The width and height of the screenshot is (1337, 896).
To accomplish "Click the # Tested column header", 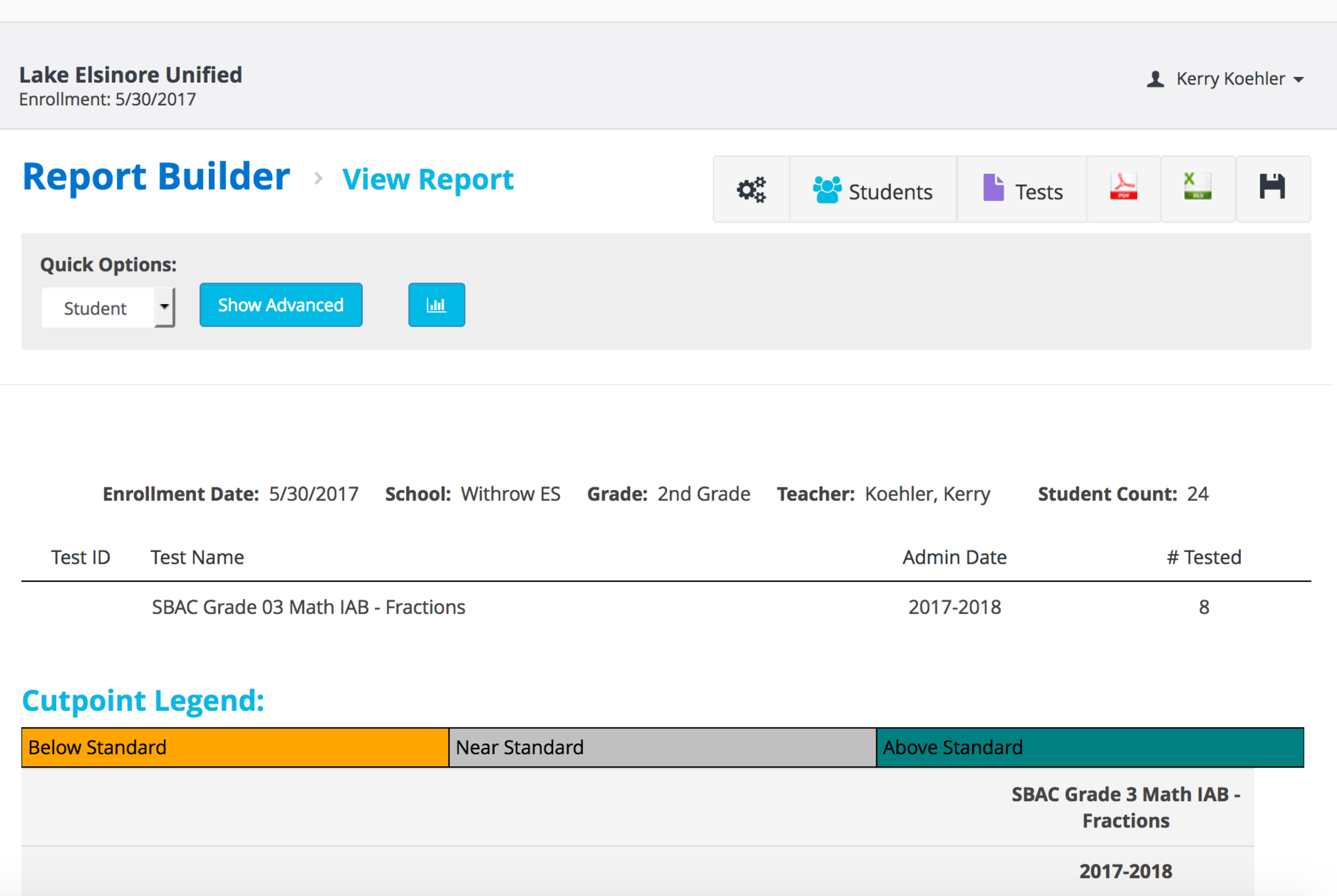I will (1203, 557).
